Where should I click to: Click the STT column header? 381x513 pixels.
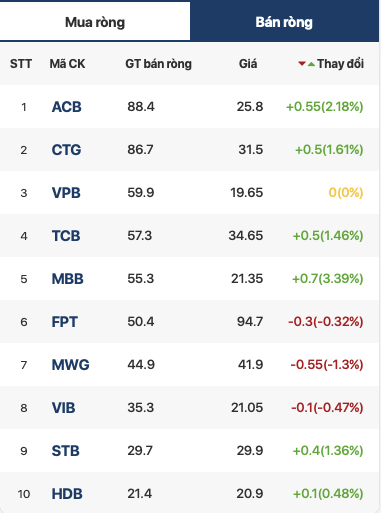coord(21,64)
